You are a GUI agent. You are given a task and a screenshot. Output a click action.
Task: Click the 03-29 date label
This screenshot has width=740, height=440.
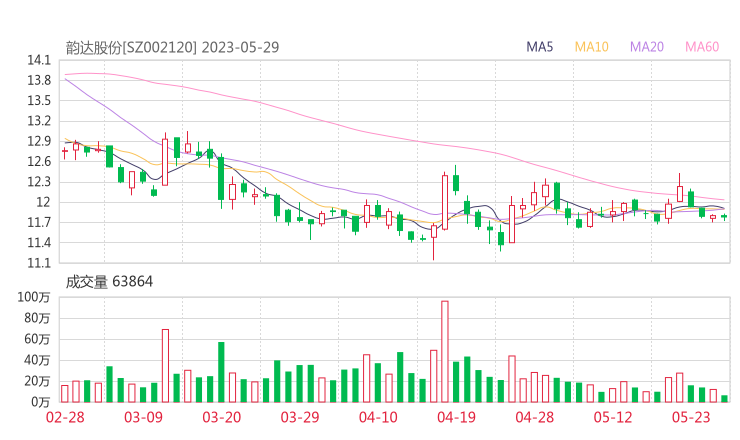click(x=300, y=417)
